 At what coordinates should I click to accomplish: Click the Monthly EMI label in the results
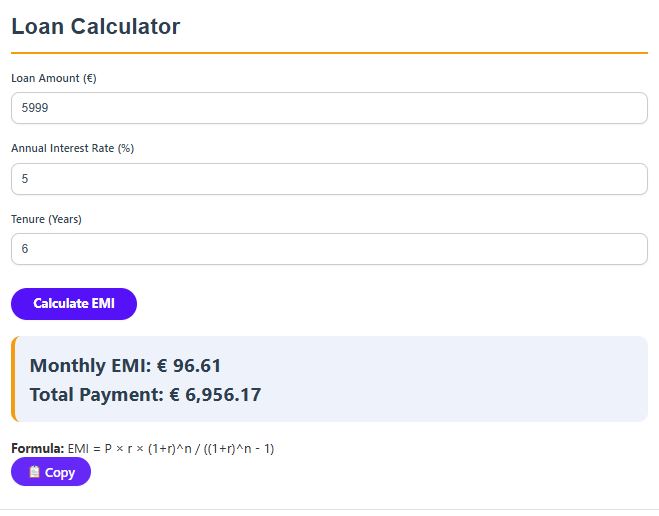(90, 366)
